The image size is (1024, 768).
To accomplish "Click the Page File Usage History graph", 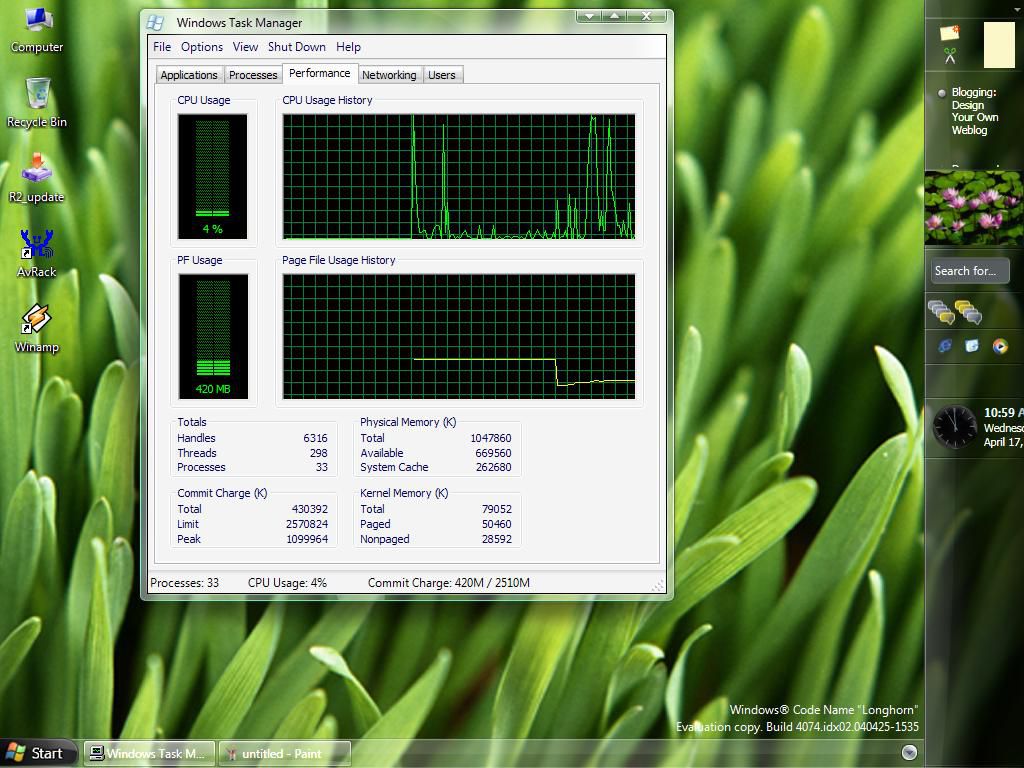I will click(x=458, y=336).
